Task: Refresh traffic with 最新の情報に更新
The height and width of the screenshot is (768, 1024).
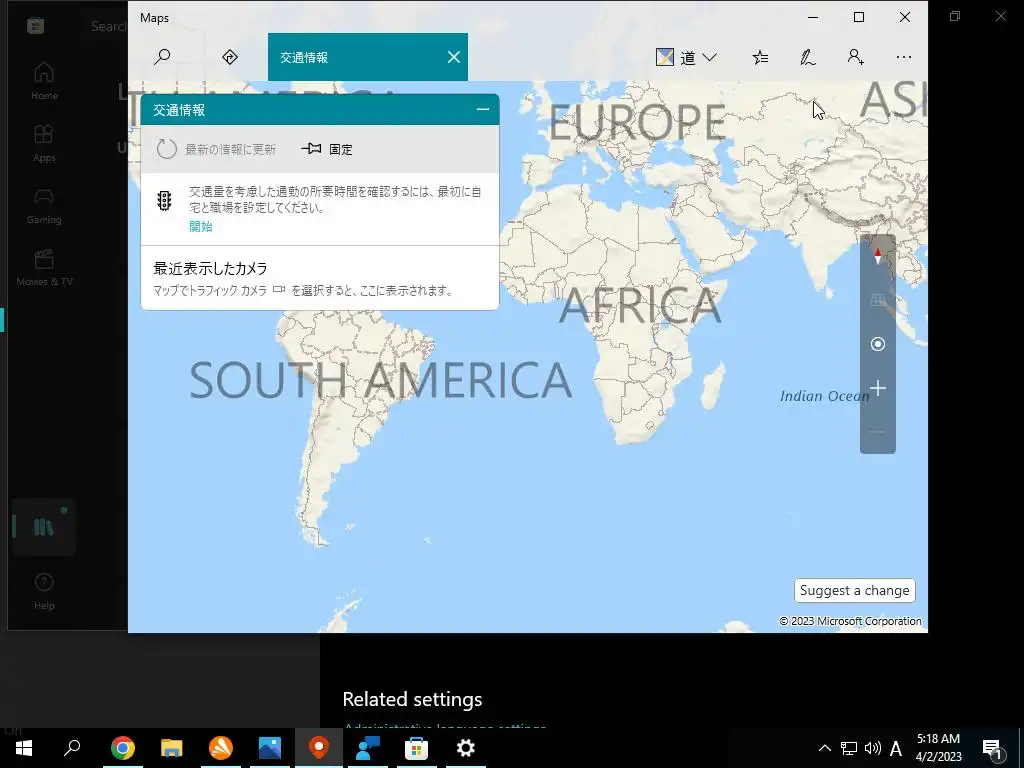Action: coord(217,149)
